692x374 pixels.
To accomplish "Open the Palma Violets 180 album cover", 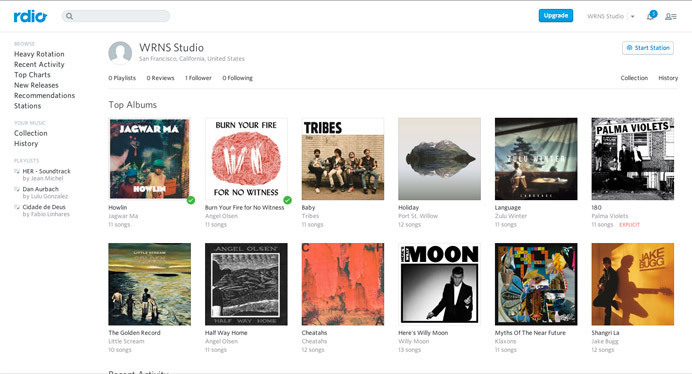I will [633, 159].
